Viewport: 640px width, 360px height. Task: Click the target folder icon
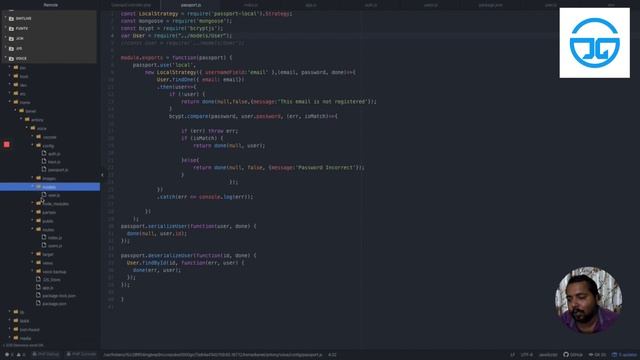(x=39, y=254)
